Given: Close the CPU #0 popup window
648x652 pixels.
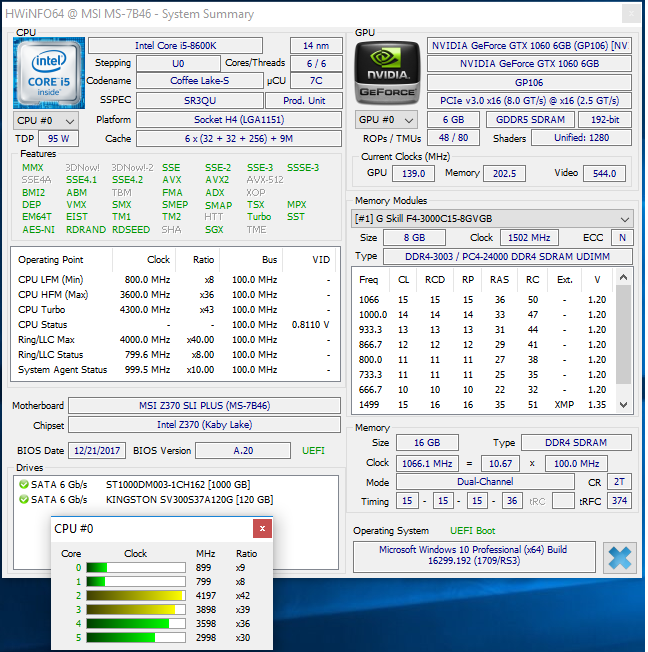Looking at the screenshot, I should [262, 529].
